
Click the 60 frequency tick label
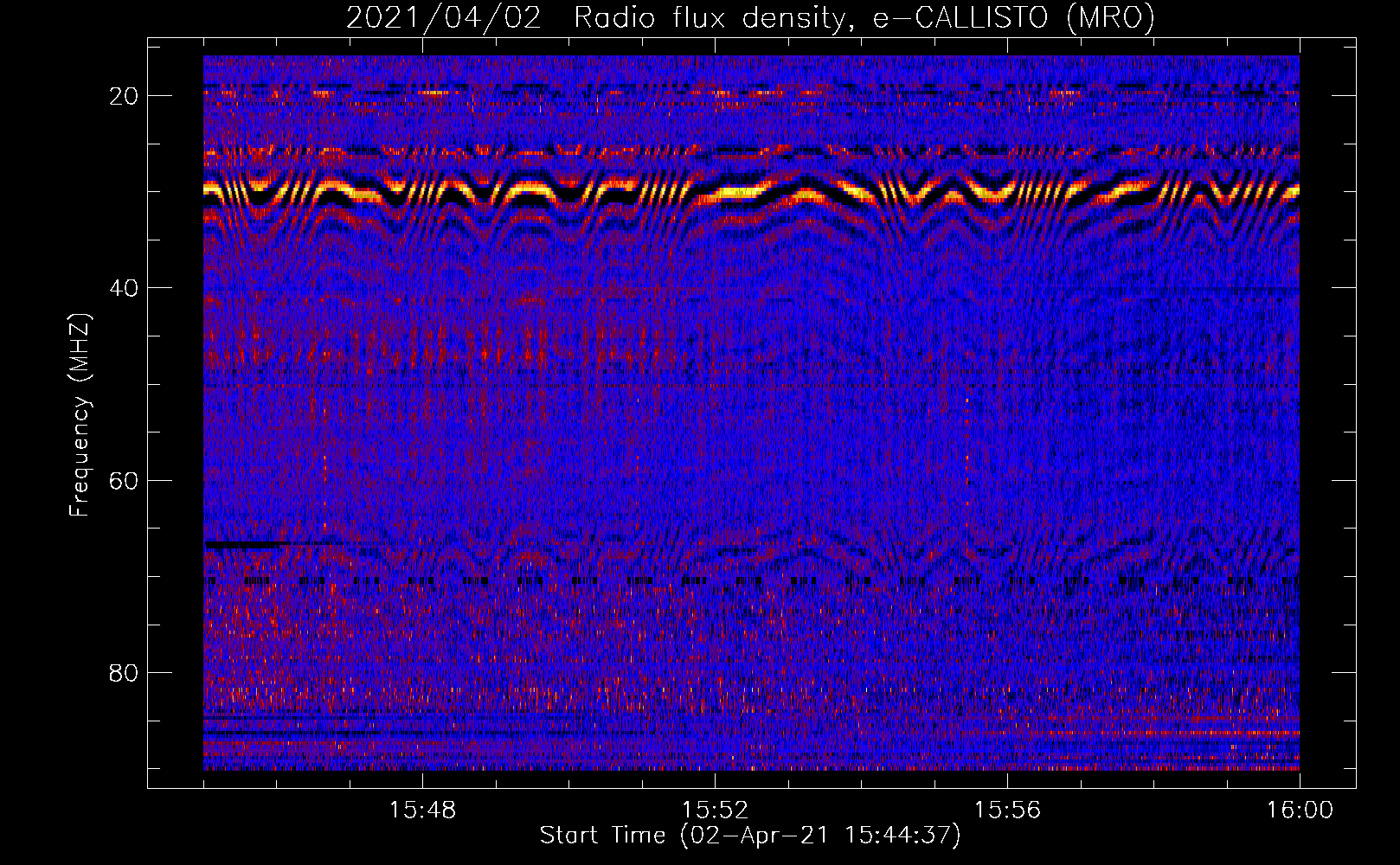(x=124, y=480)
